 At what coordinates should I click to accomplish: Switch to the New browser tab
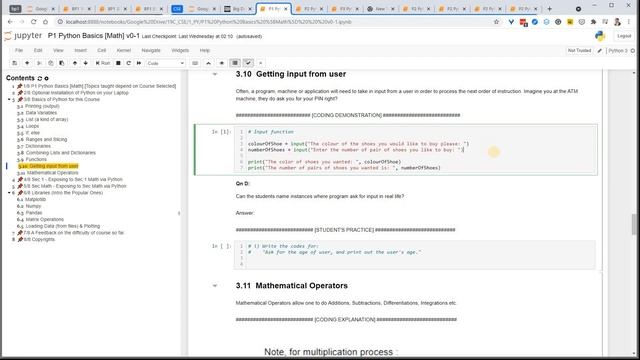(380, 9)
